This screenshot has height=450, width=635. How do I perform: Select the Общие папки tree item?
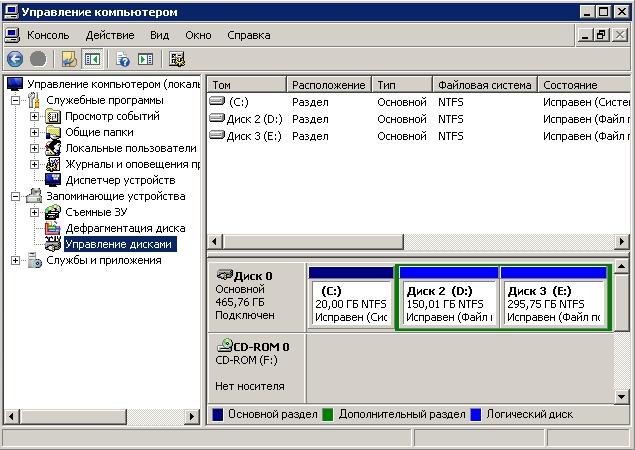[98, 132]
